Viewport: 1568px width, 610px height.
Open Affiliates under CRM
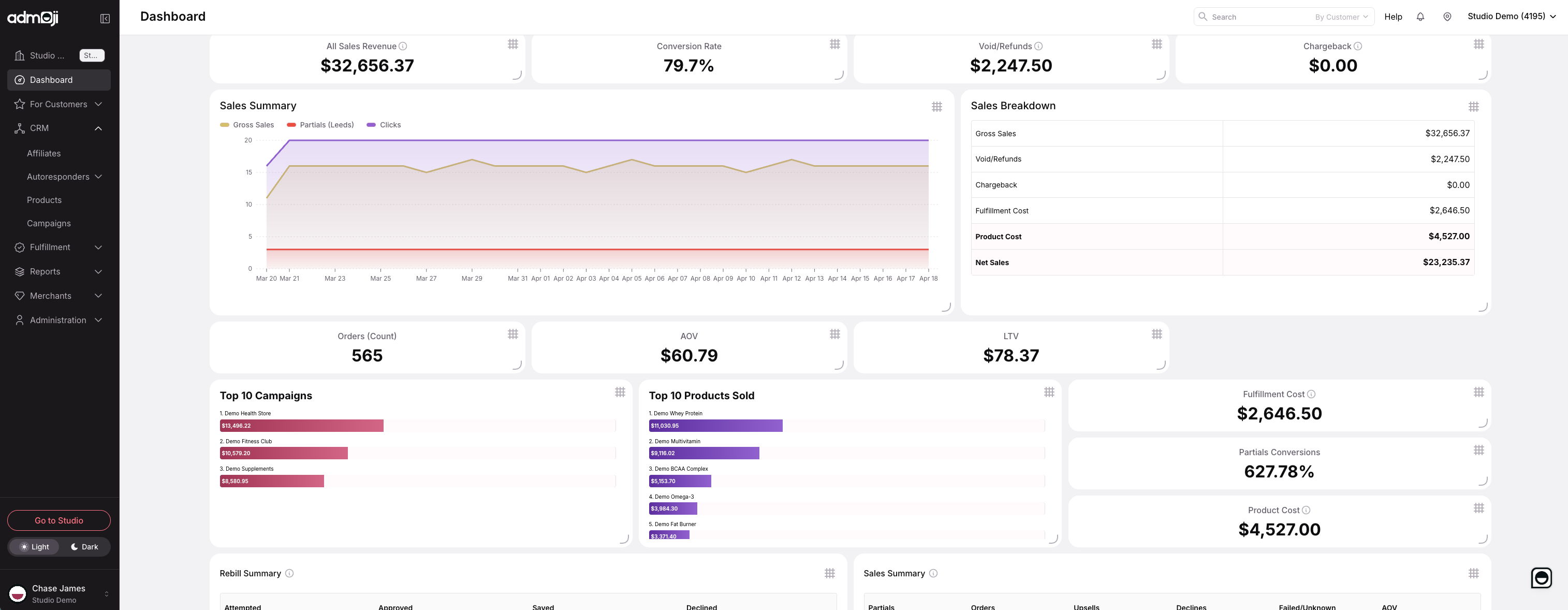44,153
